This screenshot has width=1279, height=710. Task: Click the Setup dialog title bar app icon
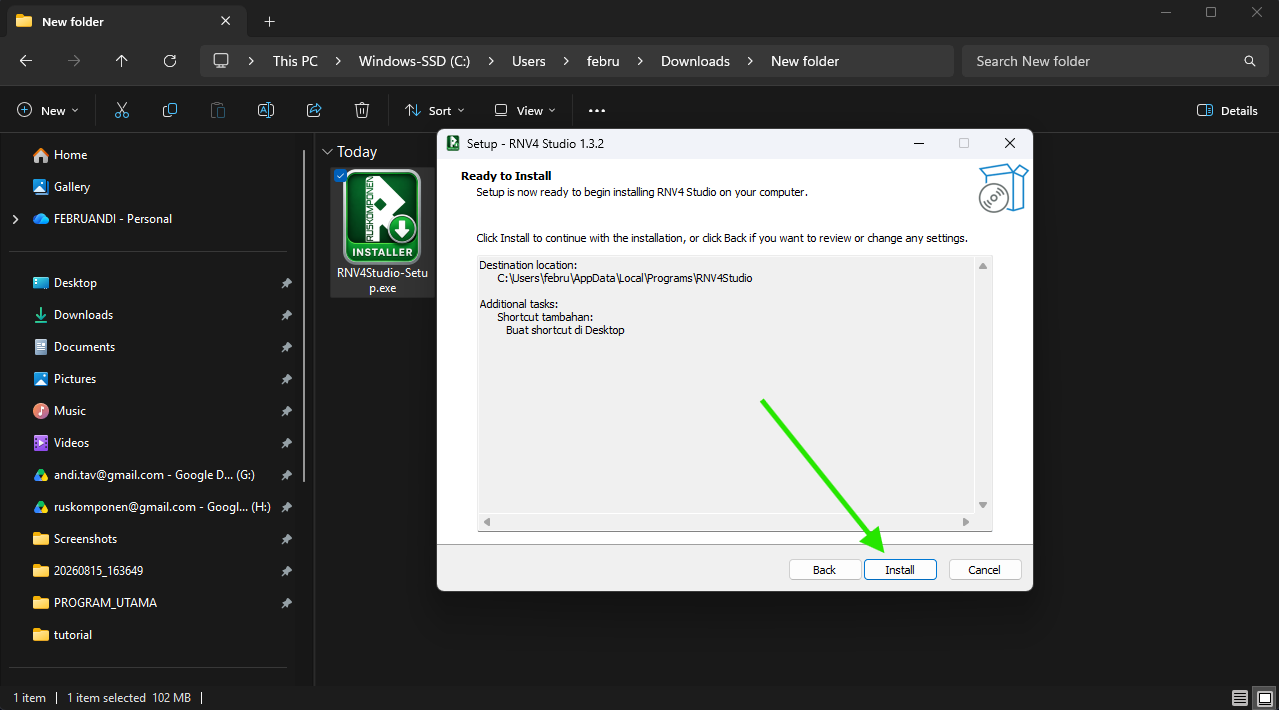[453, 143]
